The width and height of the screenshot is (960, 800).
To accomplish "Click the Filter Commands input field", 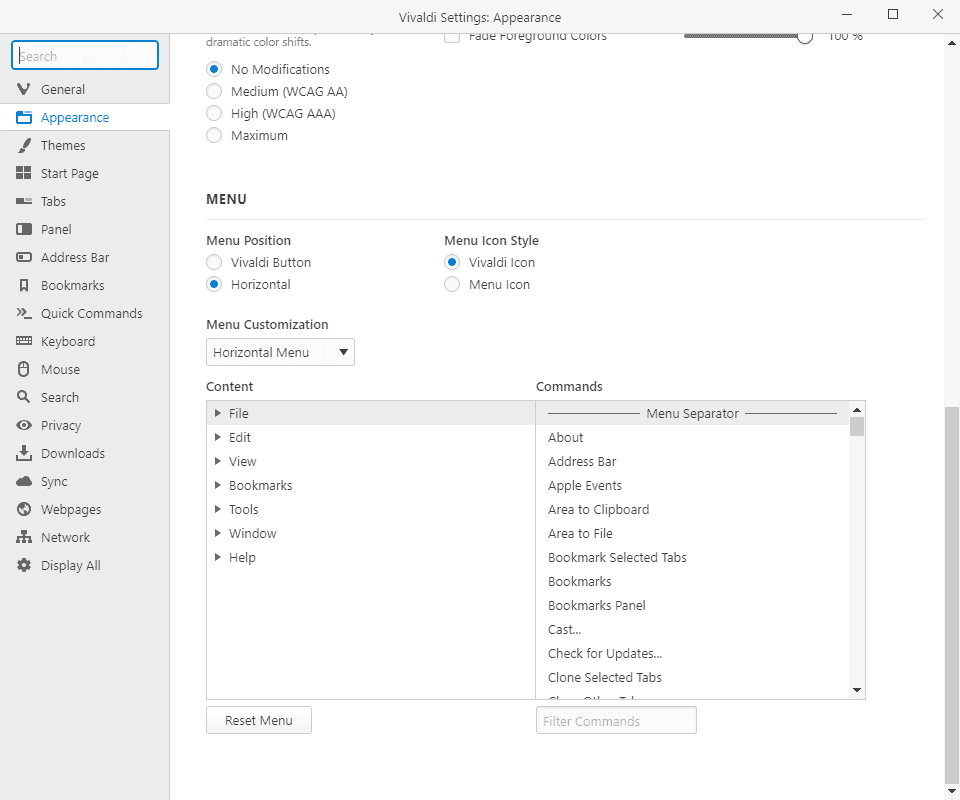I will point(616,720).
